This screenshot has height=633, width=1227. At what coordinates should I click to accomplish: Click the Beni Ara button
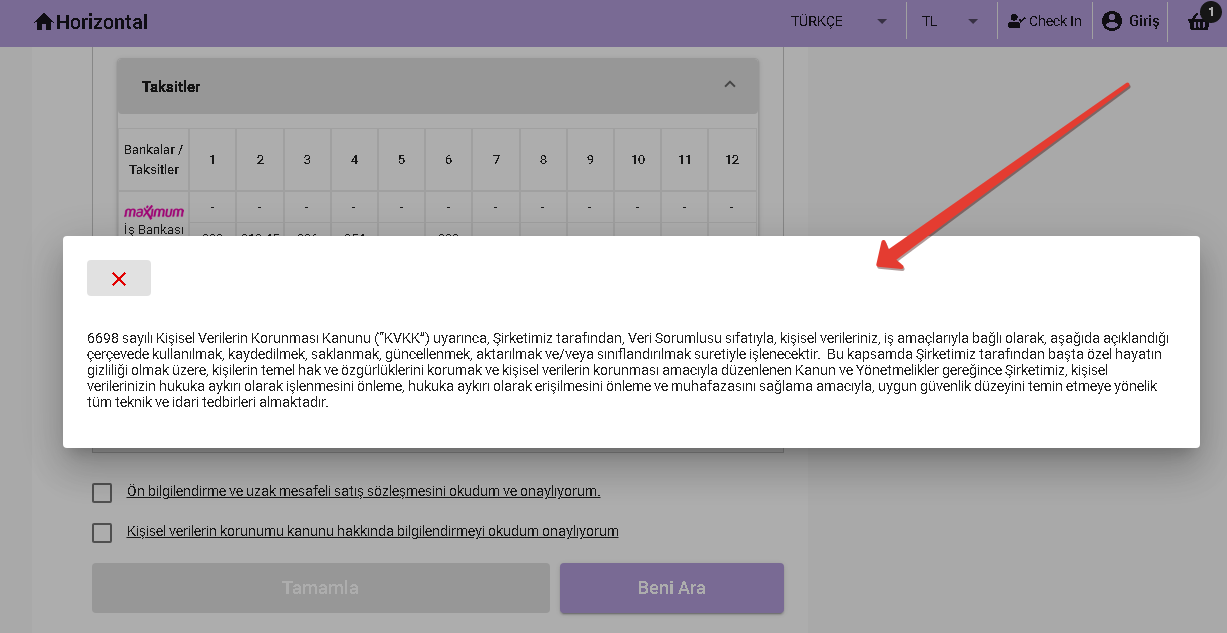pos(671,588)
